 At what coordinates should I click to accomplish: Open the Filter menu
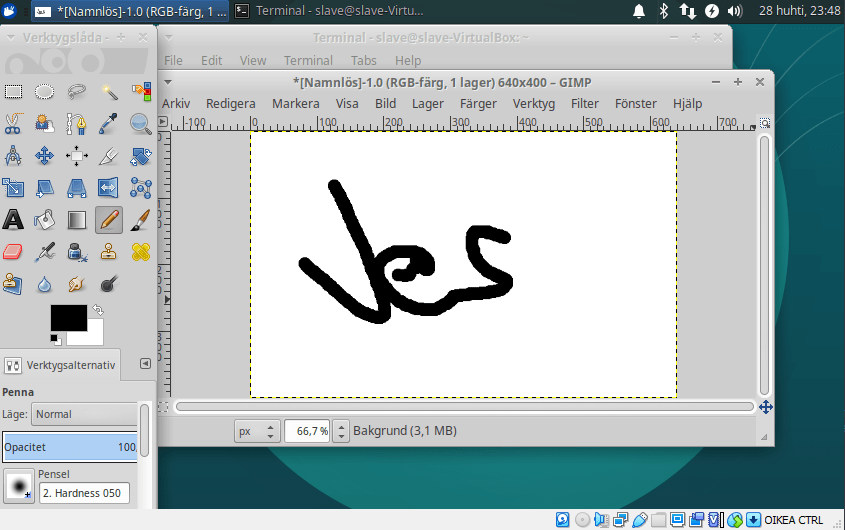pos(584,103)
